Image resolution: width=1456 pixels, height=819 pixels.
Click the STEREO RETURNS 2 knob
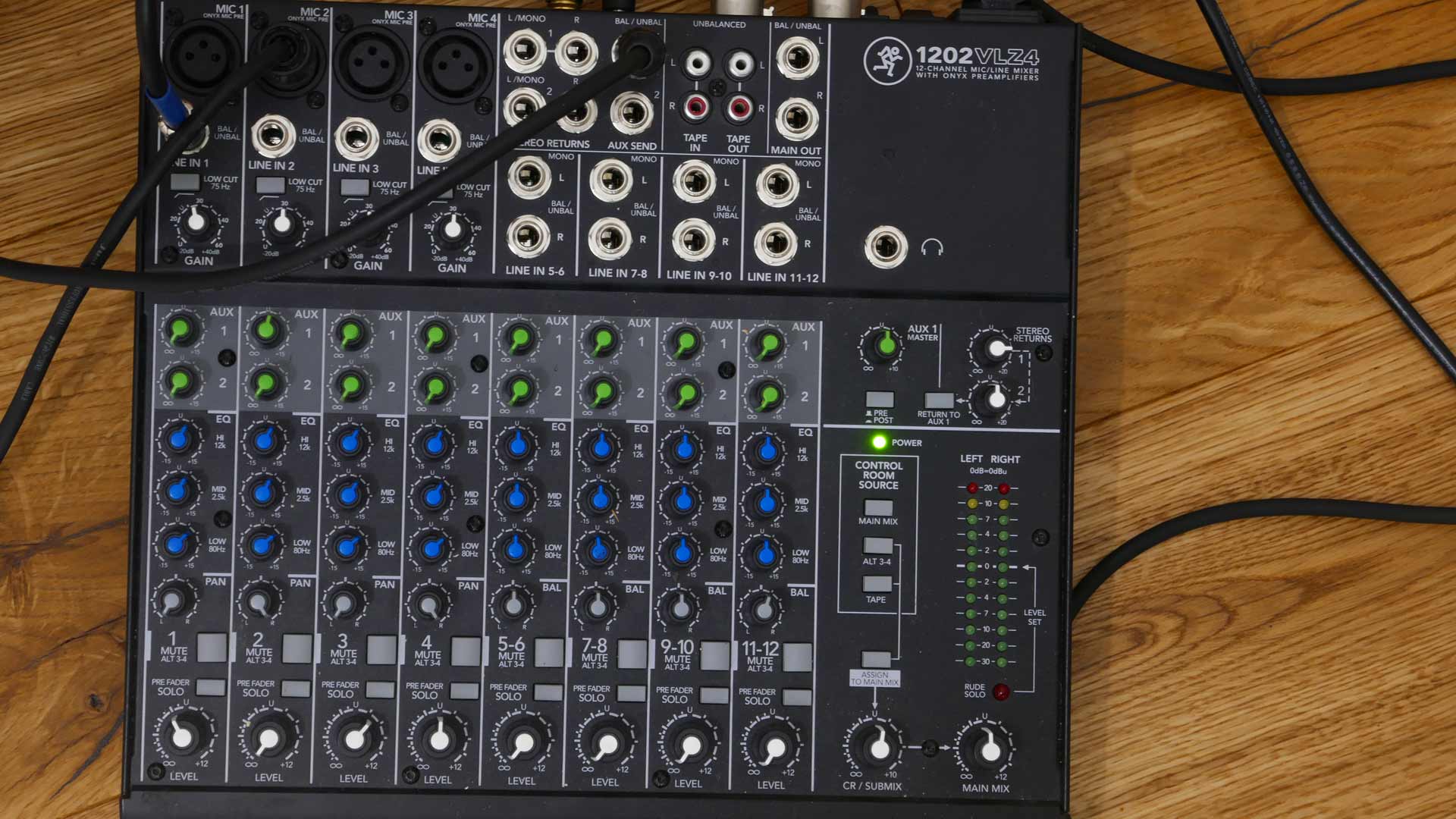click(x=996, y=398)
